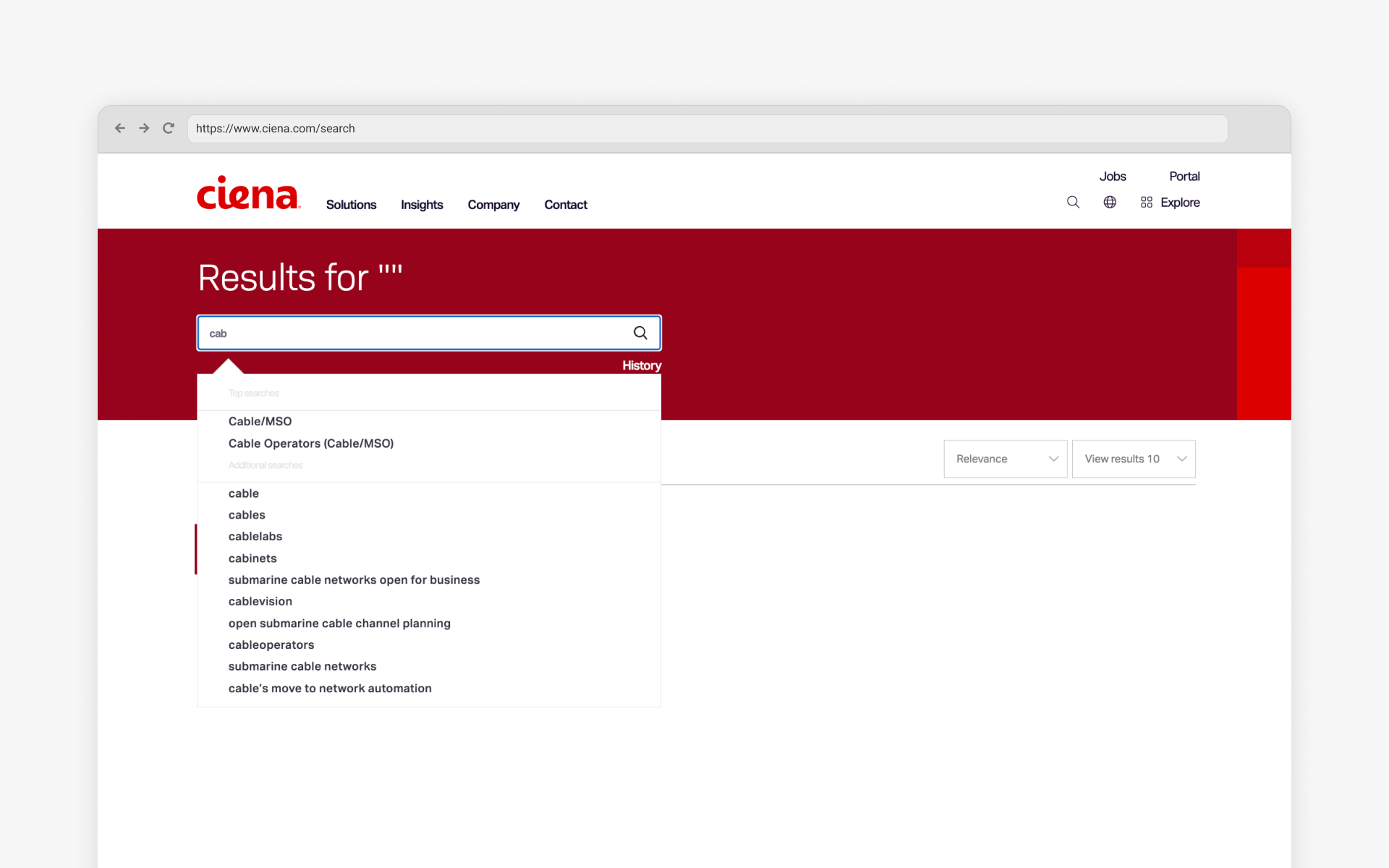
Task: Switch suggestions to History view
Action: click(641, 365)
